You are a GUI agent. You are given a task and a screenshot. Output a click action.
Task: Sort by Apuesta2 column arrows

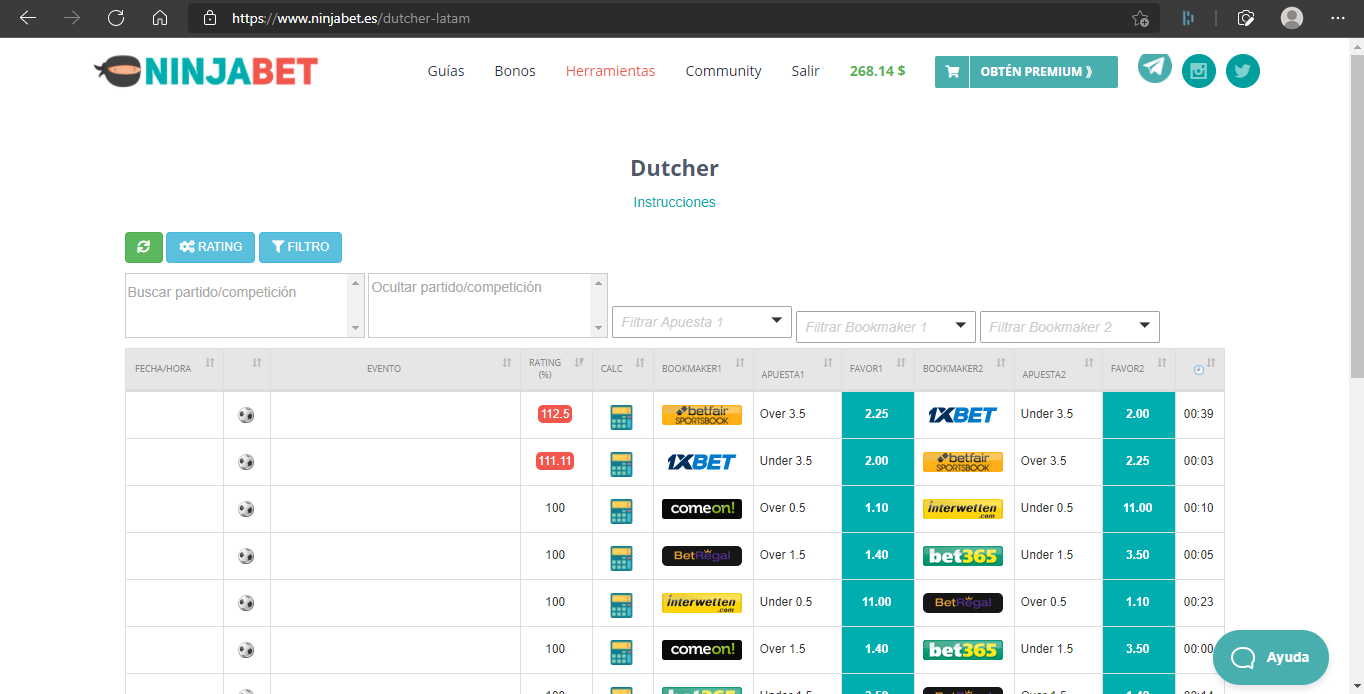coord(1089,363)
